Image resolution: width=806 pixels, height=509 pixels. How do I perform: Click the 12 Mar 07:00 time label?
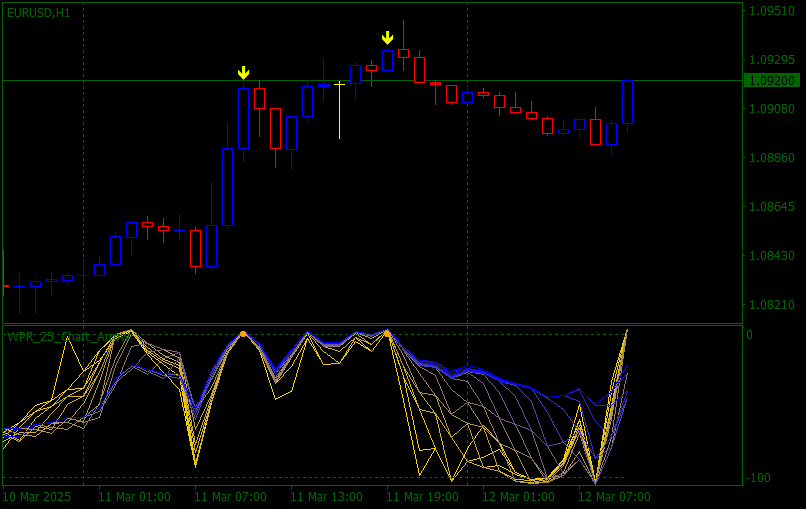(614, 497)
